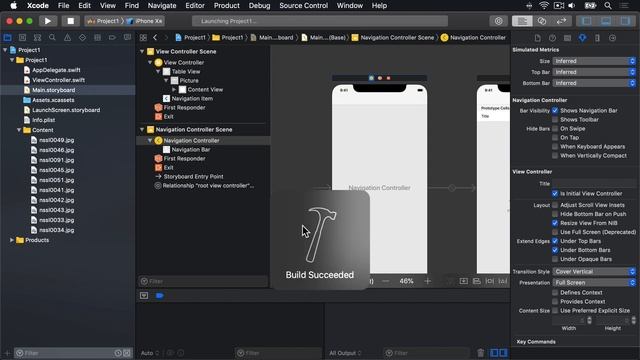The width and height of the screenshot is (640, 360).
Task: Toggle Shows Navigation Bar checkbox
Action: (x=555, y=110)
